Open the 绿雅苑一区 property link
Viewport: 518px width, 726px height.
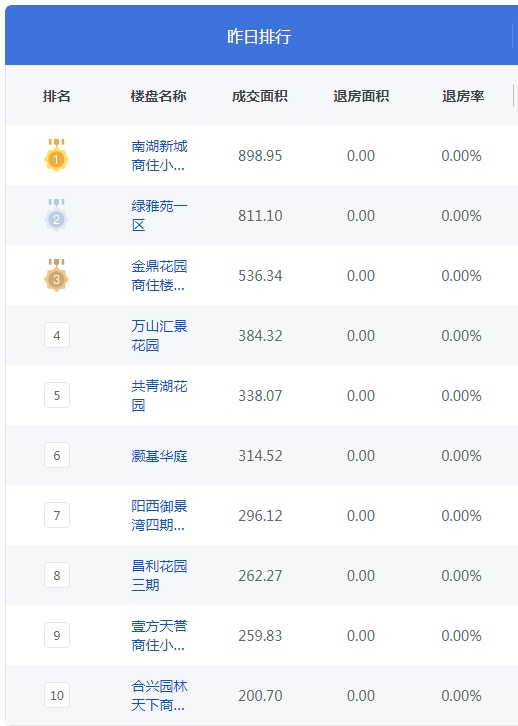click(159, 215)
